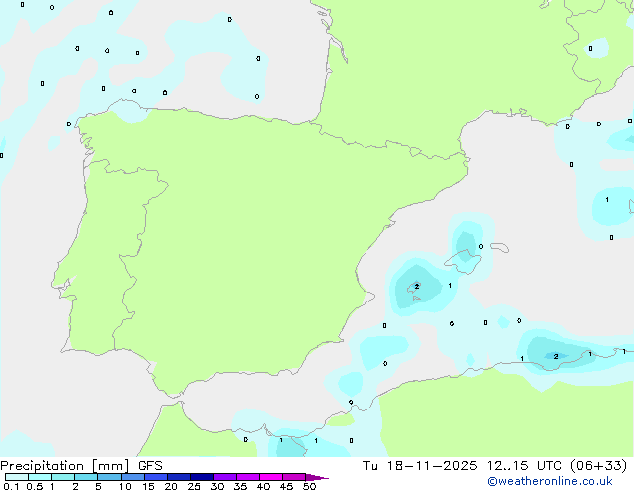Click the legend swatch between 45 and 50
Viewport: 634px width, 490px height.
(x=294, y=477)
